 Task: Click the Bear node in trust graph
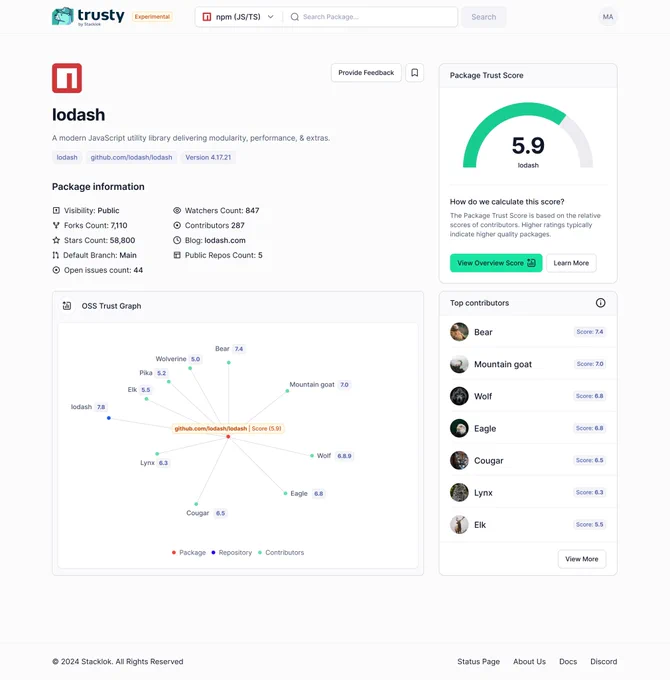(x=229, y=363)
